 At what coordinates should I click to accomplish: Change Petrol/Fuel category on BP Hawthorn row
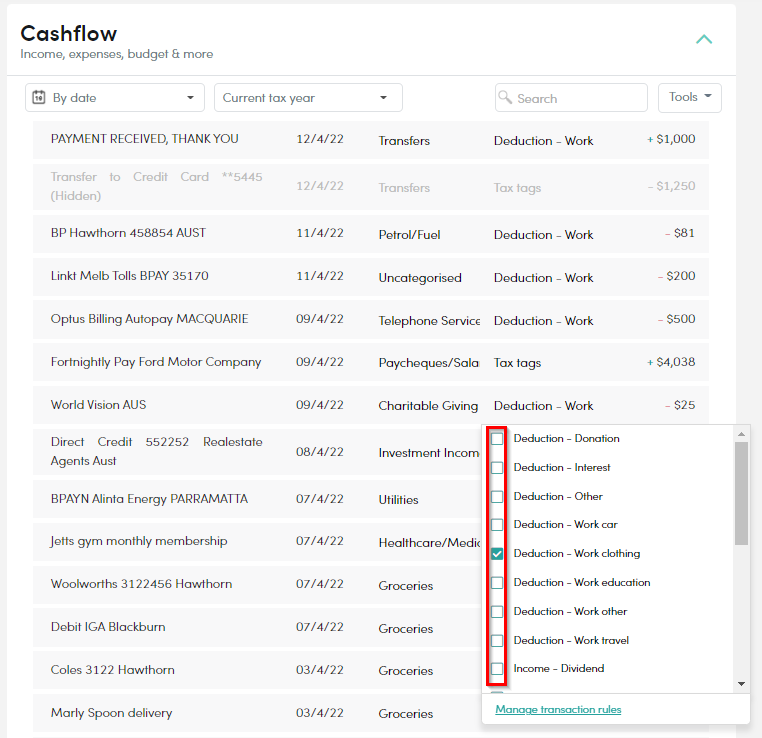coord(409,235)
